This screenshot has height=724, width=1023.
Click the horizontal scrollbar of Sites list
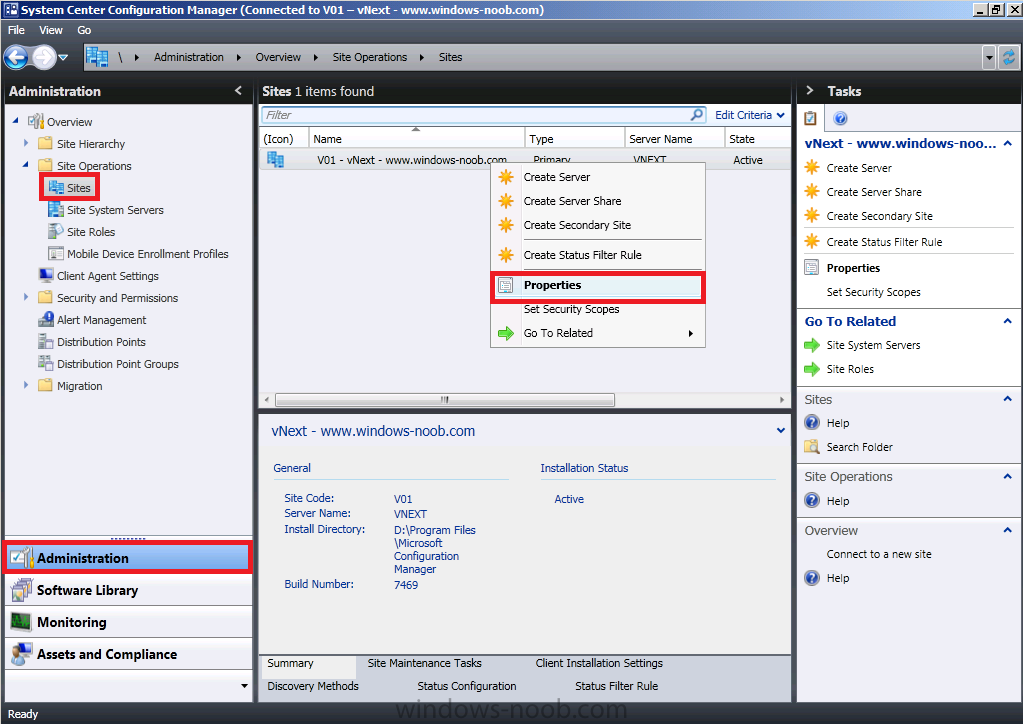pyautogui.click(x=445, y=399)
